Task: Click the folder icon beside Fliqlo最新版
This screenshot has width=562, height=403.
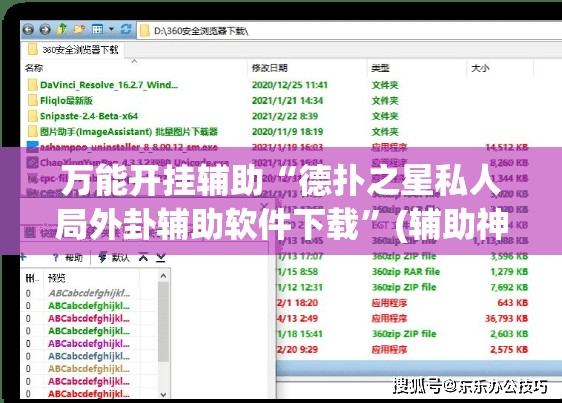Action: click(x=33, y=100)
